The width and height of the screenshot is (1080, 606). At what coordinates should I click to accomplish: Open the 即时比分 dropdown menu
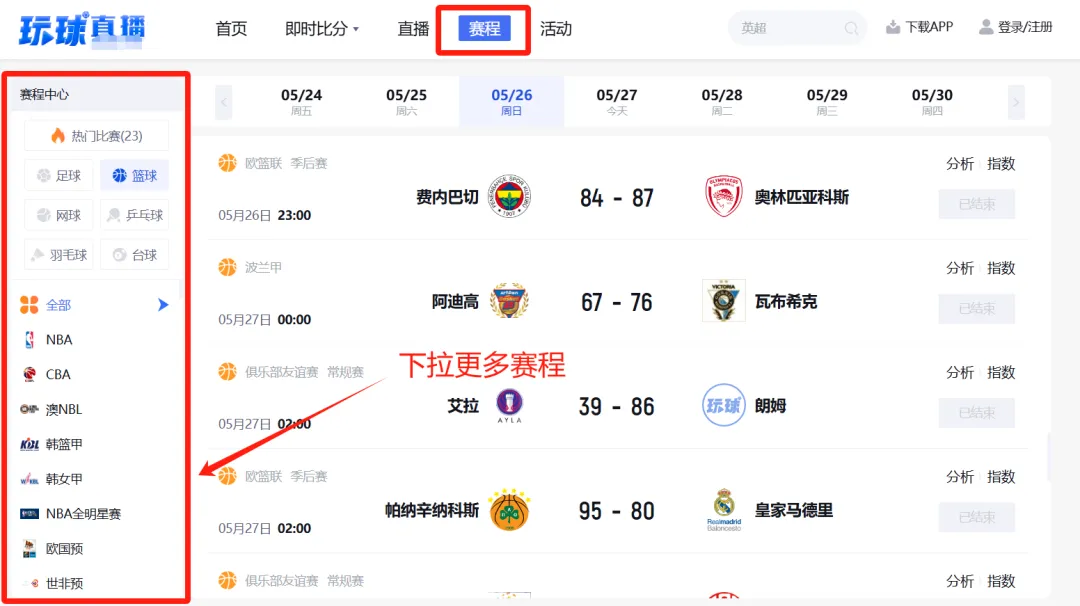click(x=322, y=29)
